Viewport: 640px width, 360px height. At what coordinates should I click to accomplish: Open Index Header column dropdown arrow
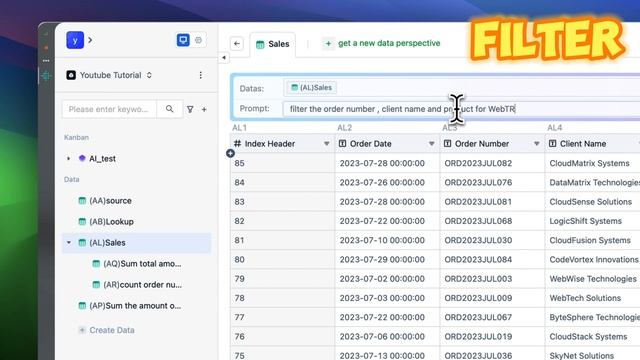(x=327, y=144)
